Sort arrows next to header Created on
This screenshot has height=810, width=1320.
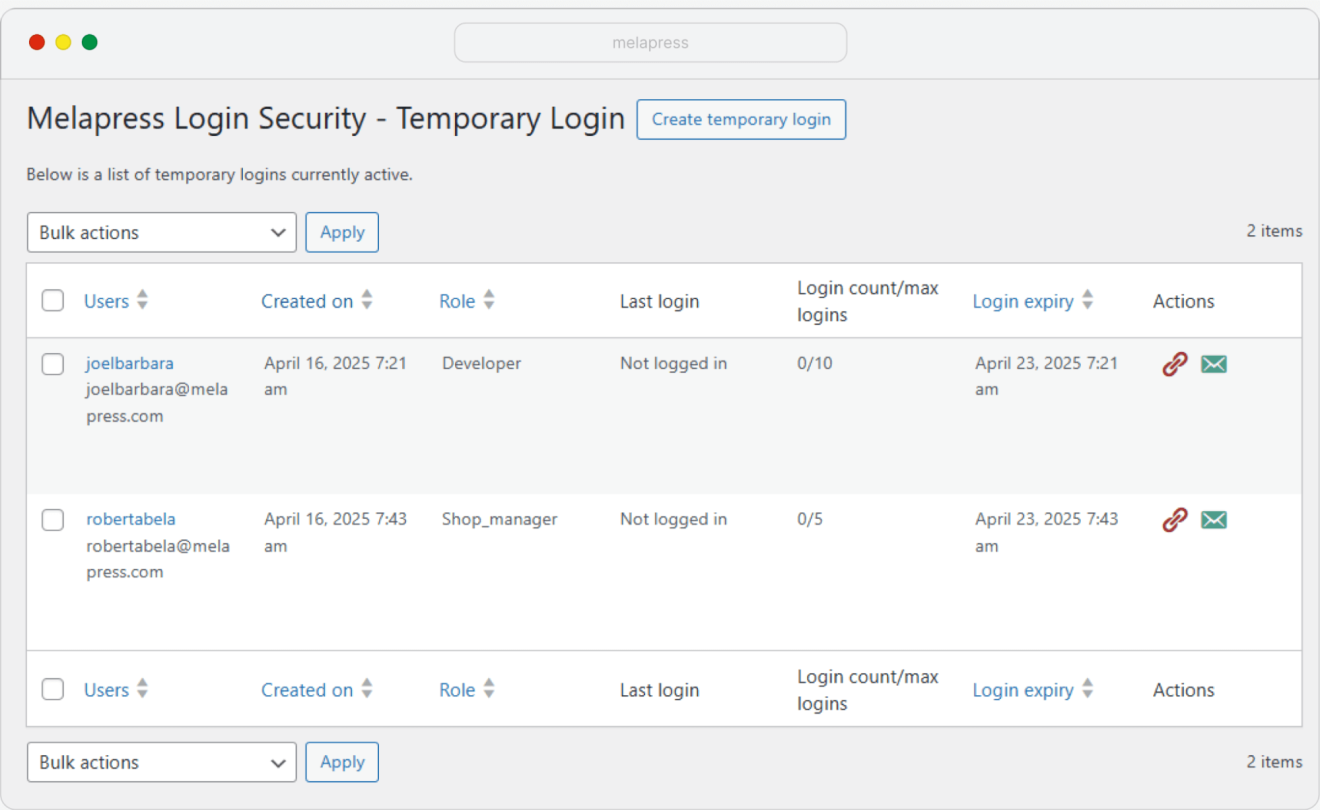pos(367,300)
